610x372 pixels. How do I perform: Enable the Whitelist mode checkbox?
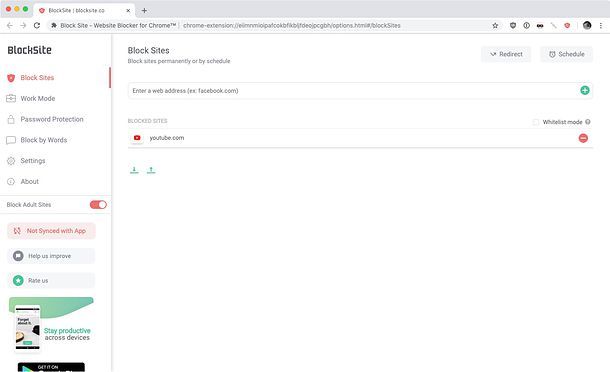pyautogui.click(x=536, y=122)
